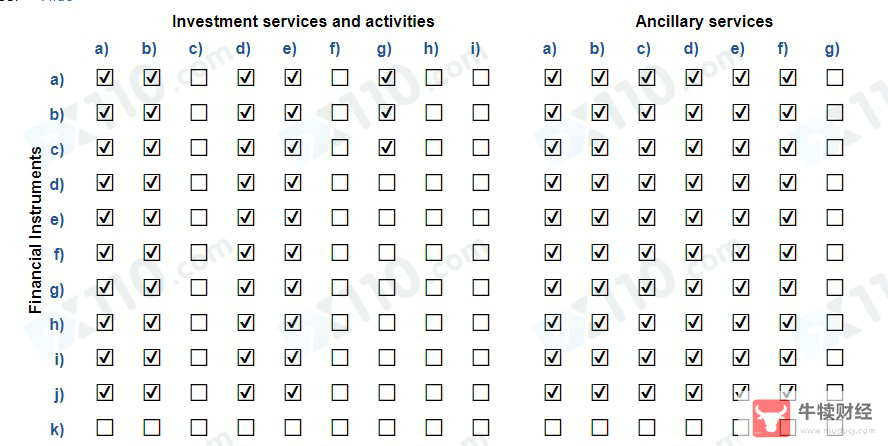Check Ancillary services g) in row a)
The height and width of the screenshot is (446, 888).
pyautogui.click(x=835, y=78)
